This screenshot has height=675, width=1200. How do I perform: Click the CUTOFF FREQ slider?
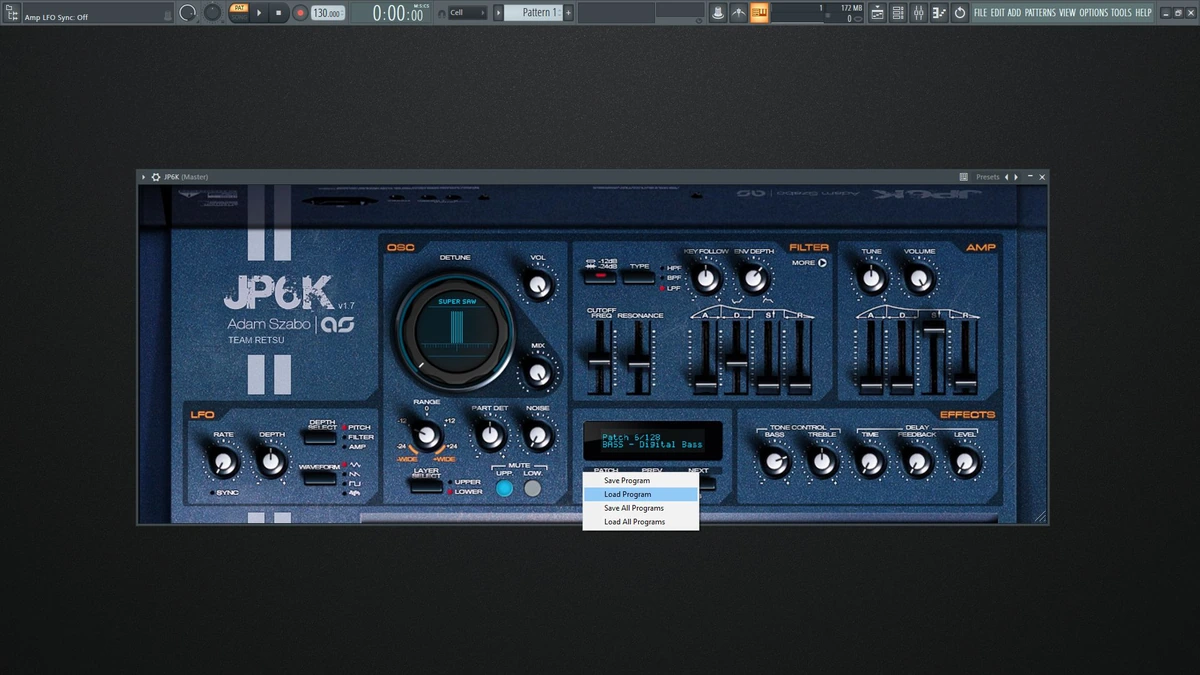tap(599, 358)
